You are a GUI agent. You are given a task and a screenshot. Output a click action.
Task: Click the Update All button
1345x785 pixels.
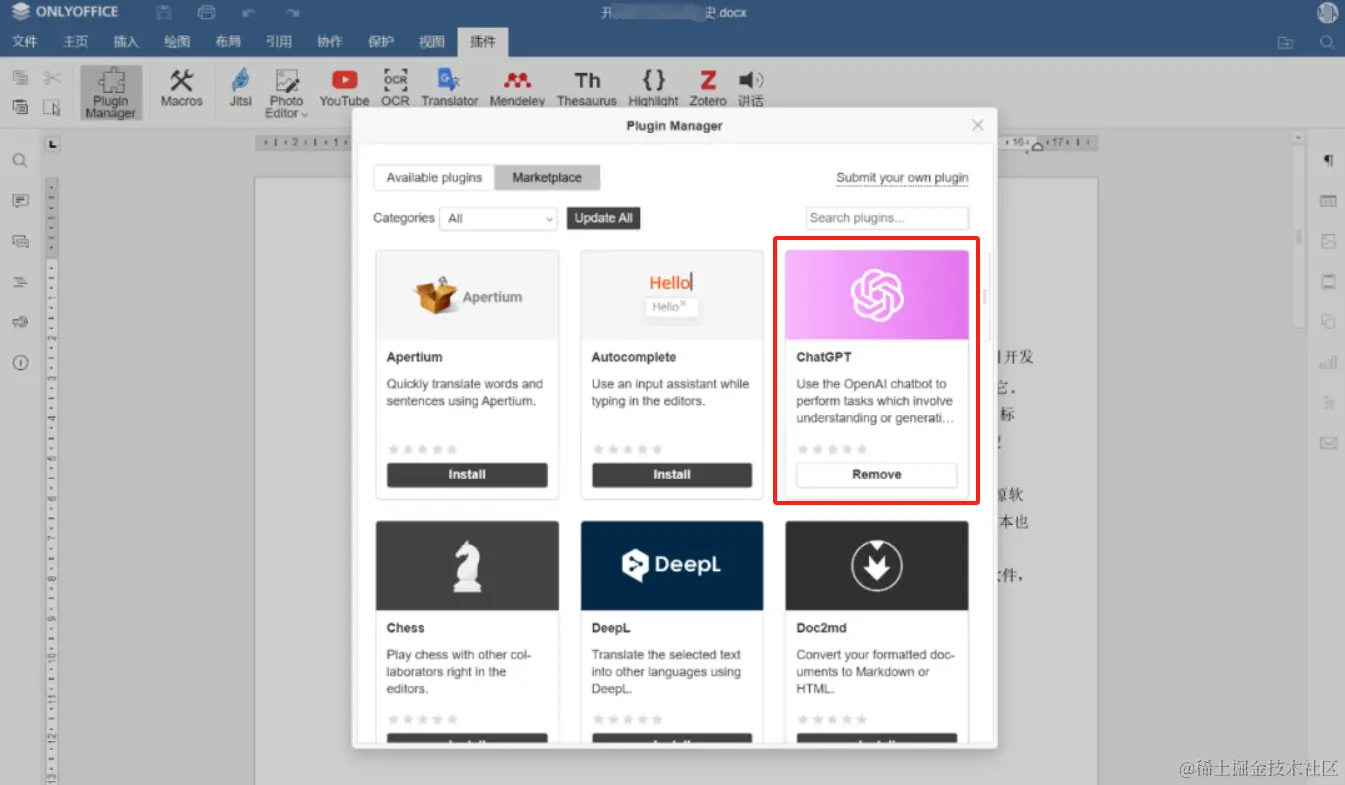(x=603, y=218)
